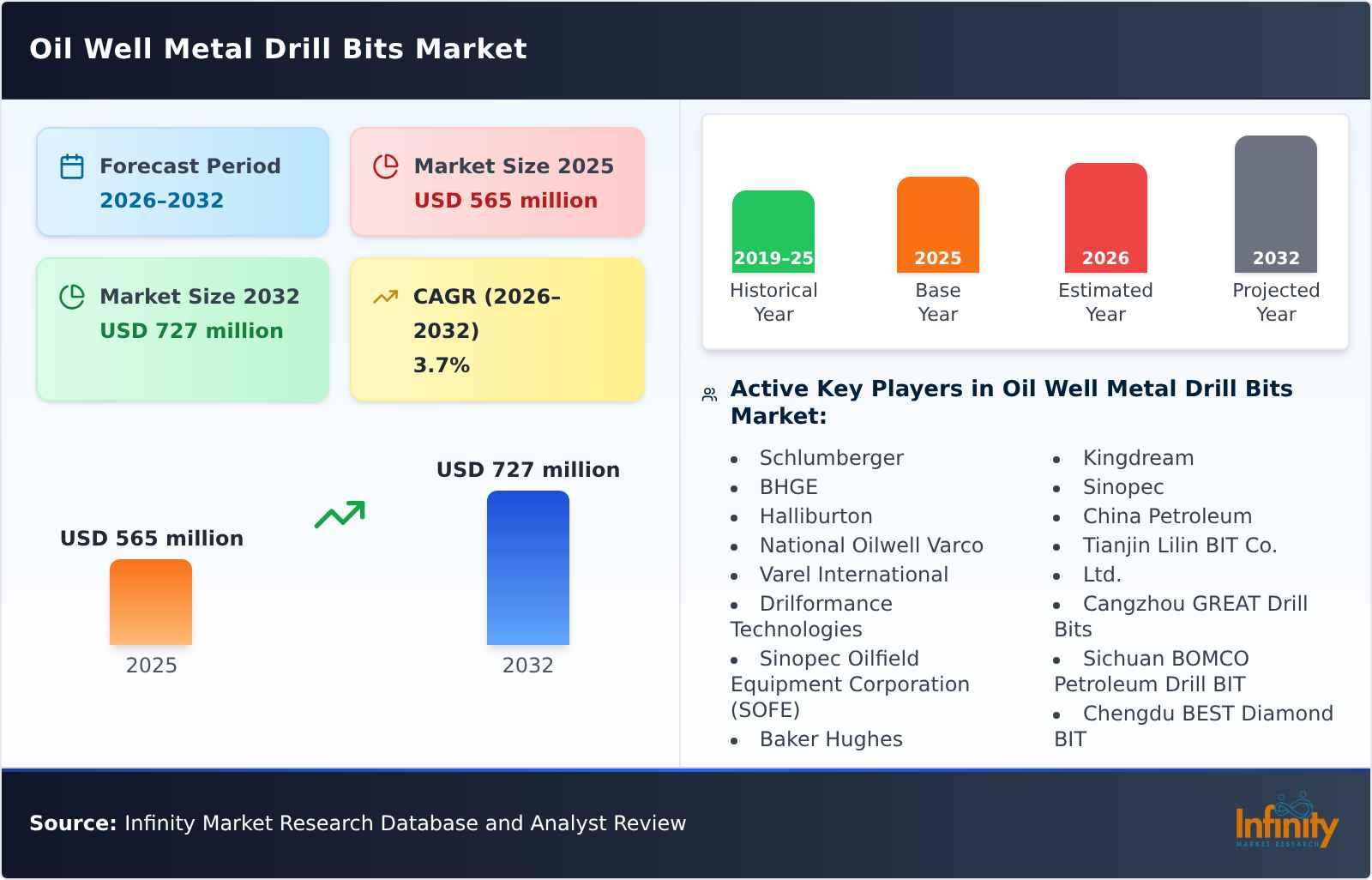Click the people icon next to Active Key Players
1372x880 pixels.
point(709,395)
